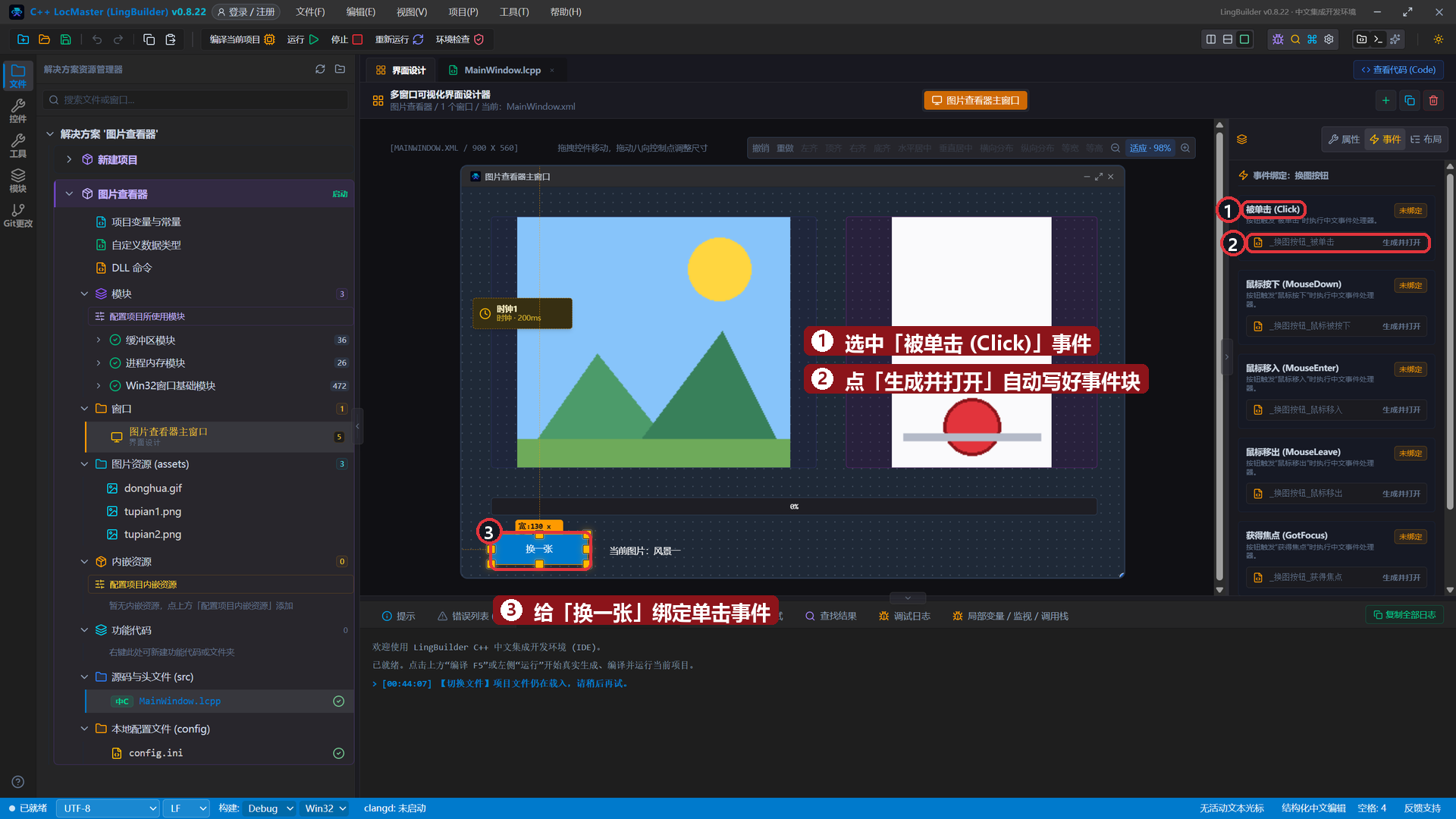The width and height of the screenshot is (1456, 819).
Task: Collapse the 模块 tree node
Action: pos(84,293)
